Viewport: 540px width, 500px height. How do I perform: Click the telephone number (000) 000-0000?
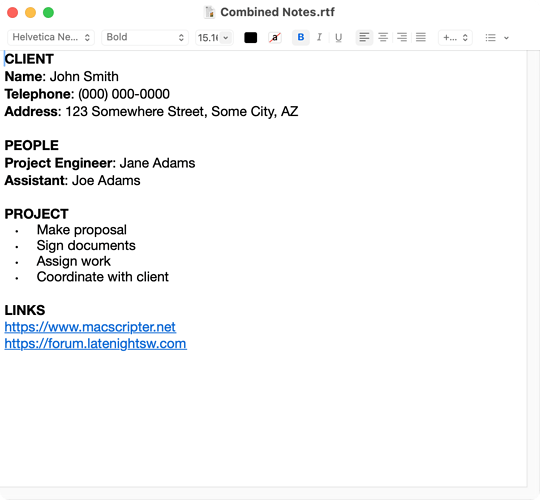(124, 94)
